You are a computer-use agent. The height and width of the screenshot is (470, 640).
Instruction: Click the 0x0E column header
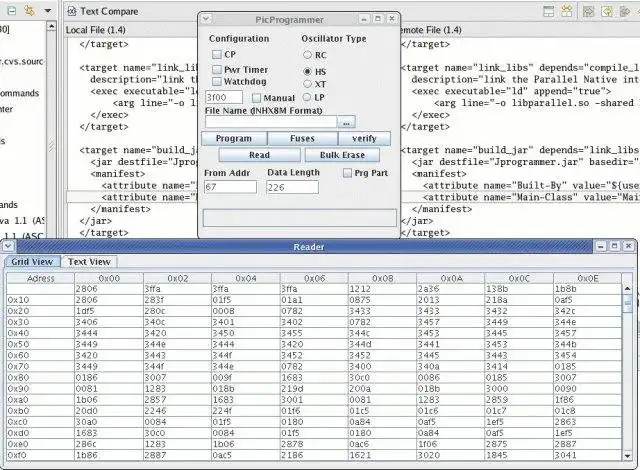tap(587, 278)
